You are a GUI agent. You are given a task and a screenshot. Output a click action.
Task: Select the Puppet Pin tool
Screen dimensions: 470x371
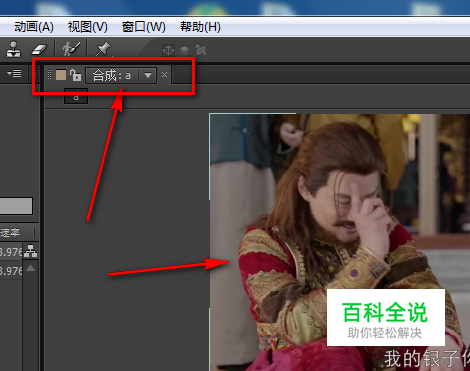(x=103, y=49)
